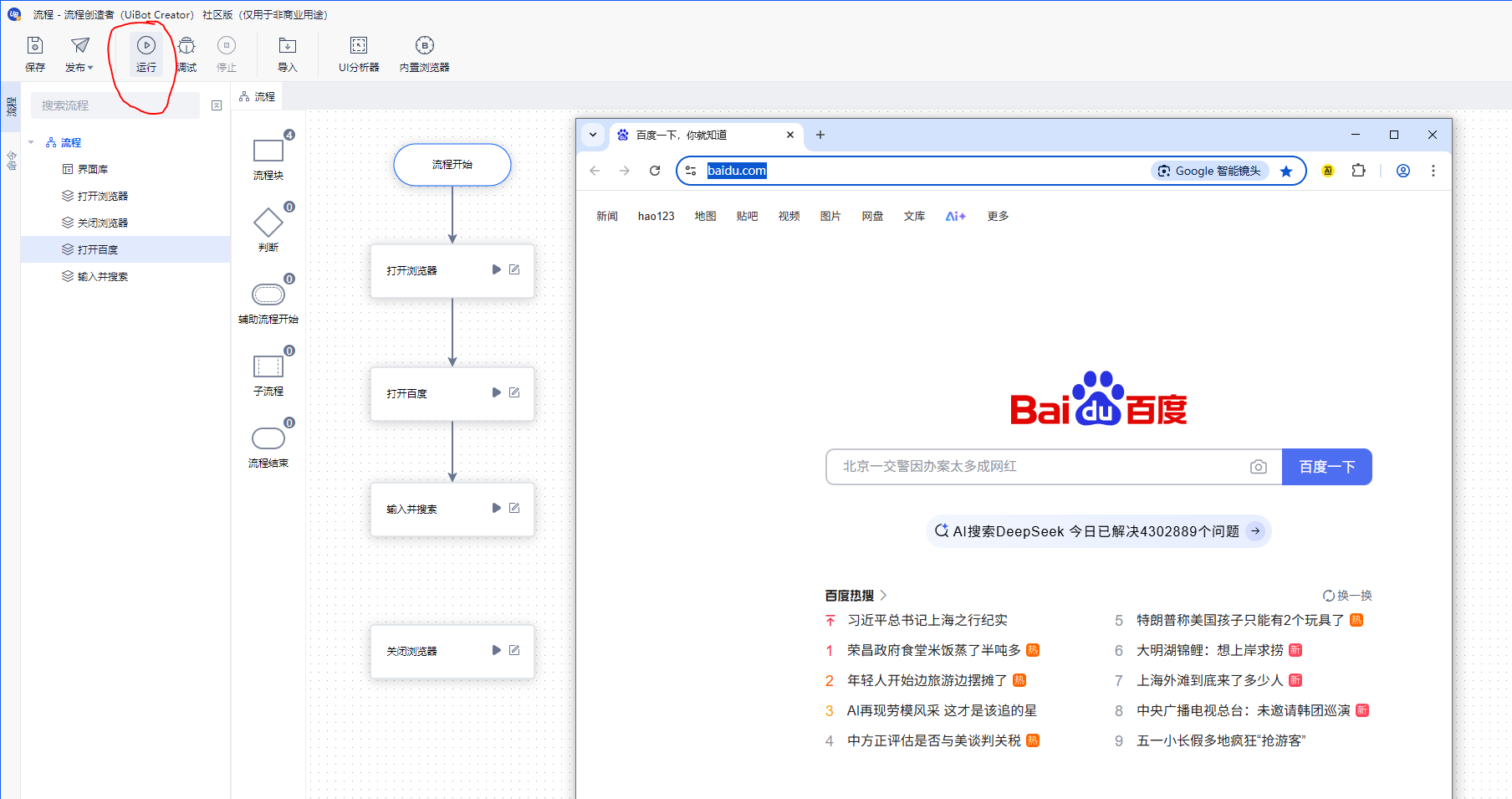Viewport: 1512px width, 799px height.
Task: Expand the Chrome tab search dropdown
Action: pos(593,135)
